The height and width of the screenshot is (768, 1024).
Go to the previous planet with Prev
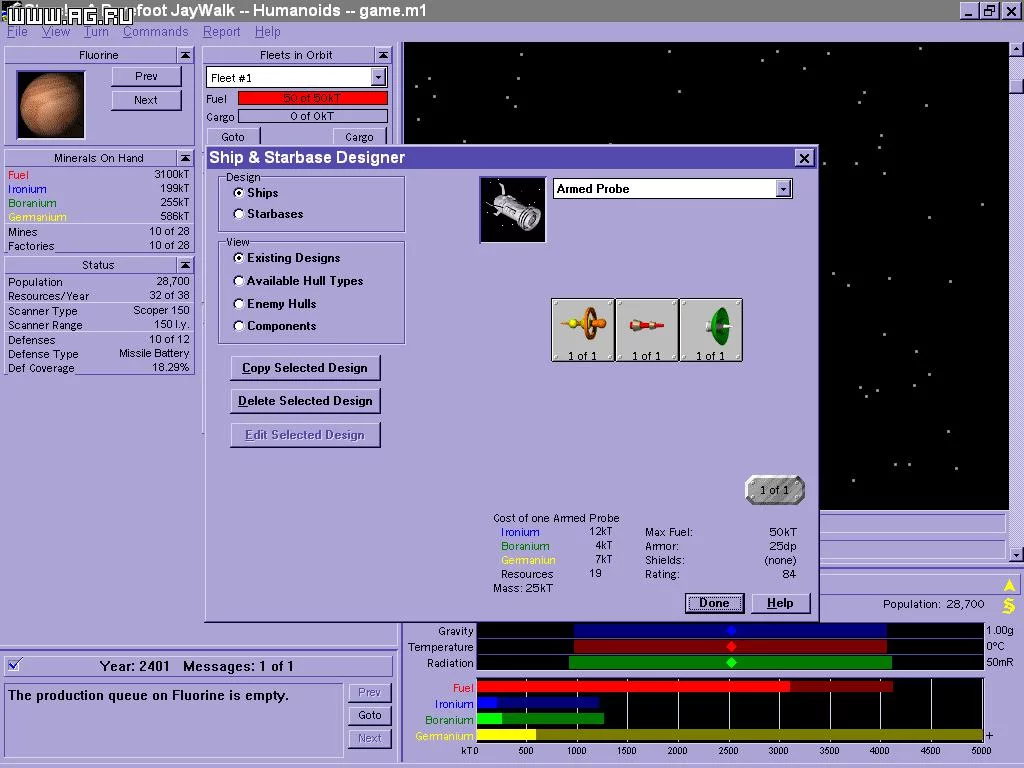pyautogui.click(x=146, y=76)
